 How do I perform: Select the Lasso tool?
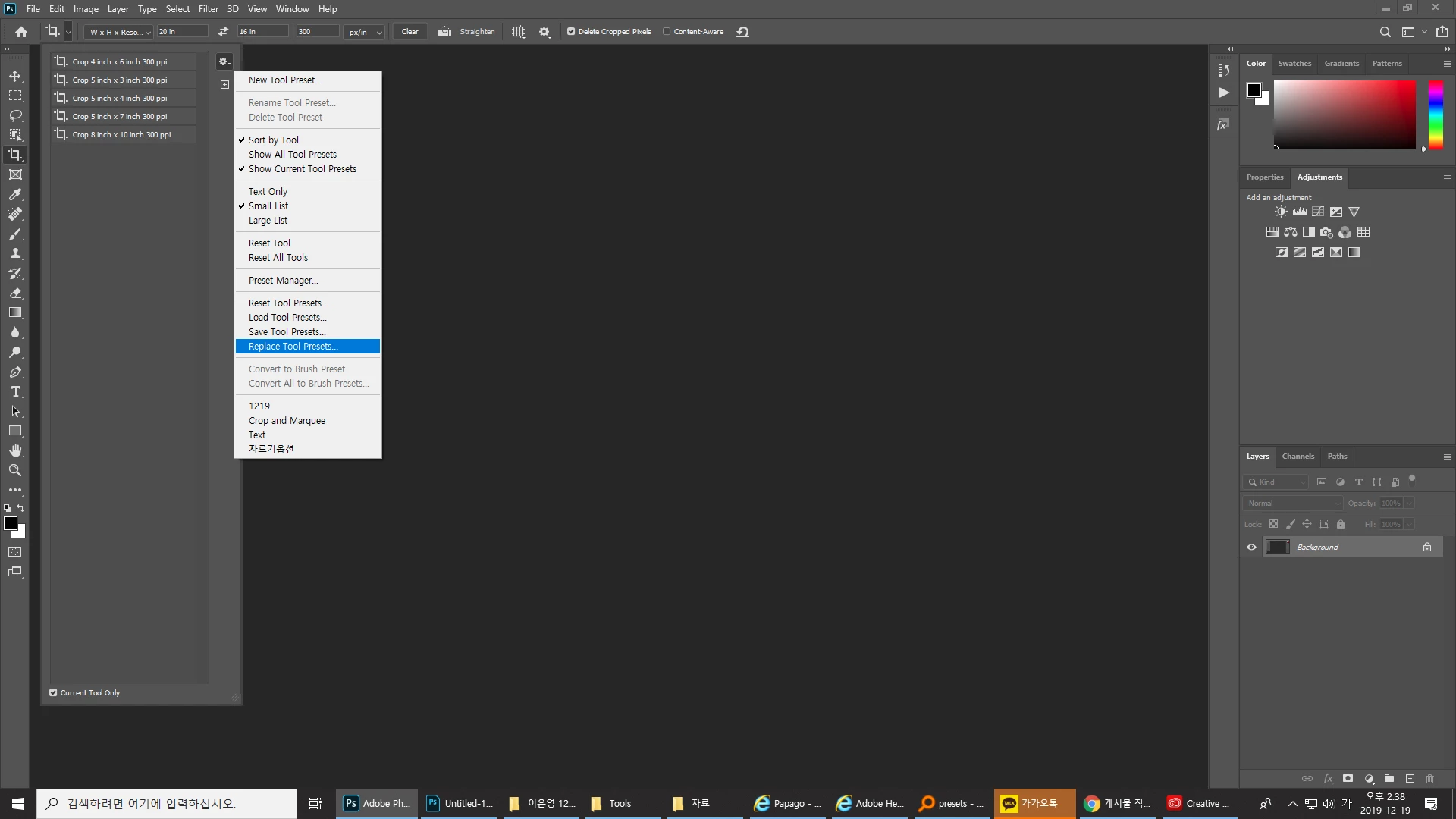coord(15,115)
